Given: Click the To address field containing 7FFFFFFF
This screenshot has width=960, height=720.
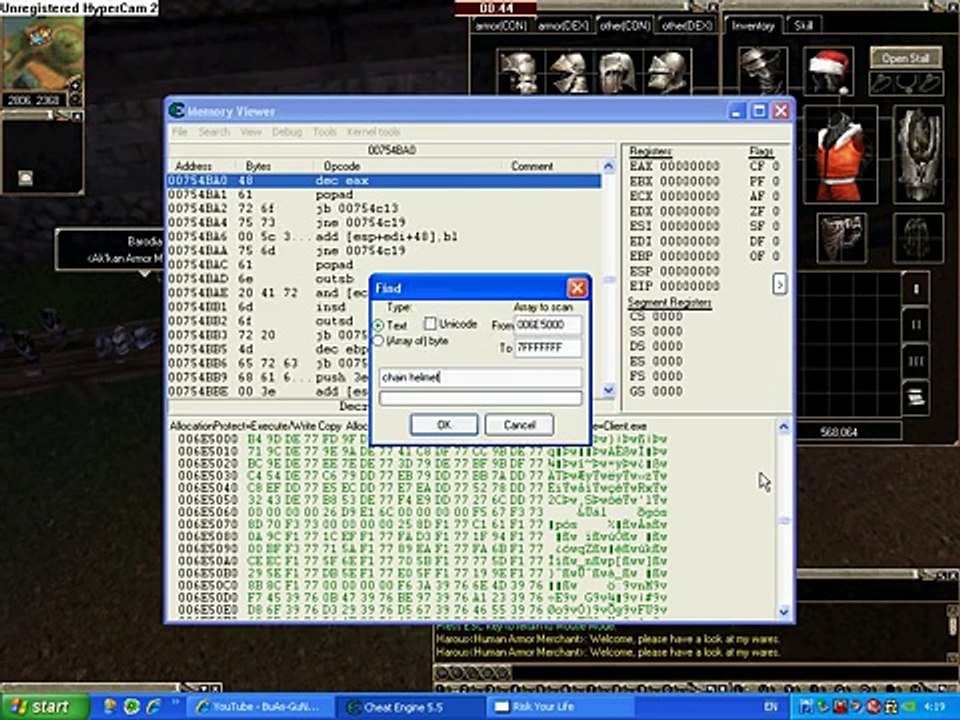Looking at the screenshot, I should point(547,348).
